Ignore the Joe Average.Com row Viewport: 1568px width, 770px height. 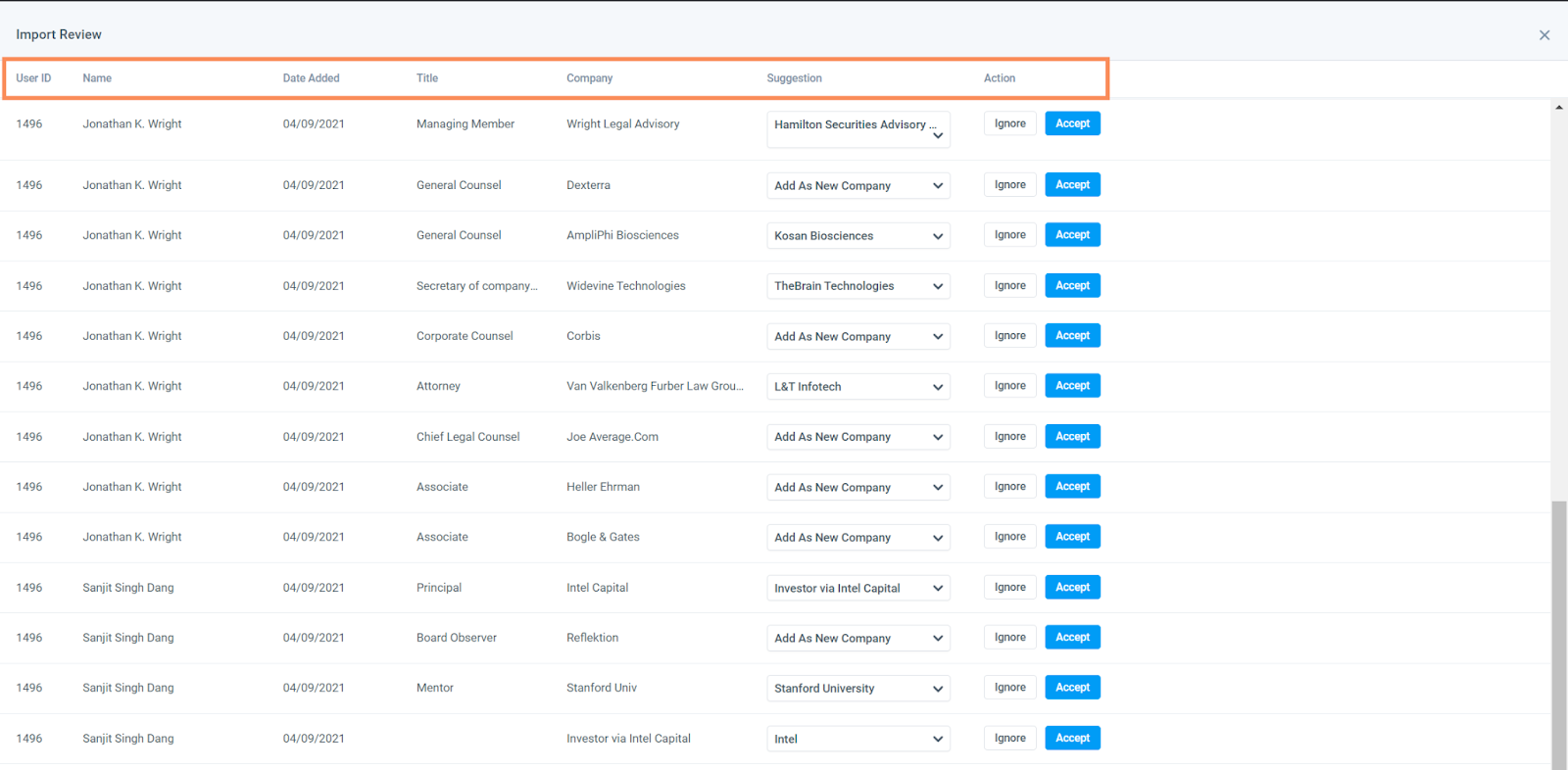tap(1009, 436)
